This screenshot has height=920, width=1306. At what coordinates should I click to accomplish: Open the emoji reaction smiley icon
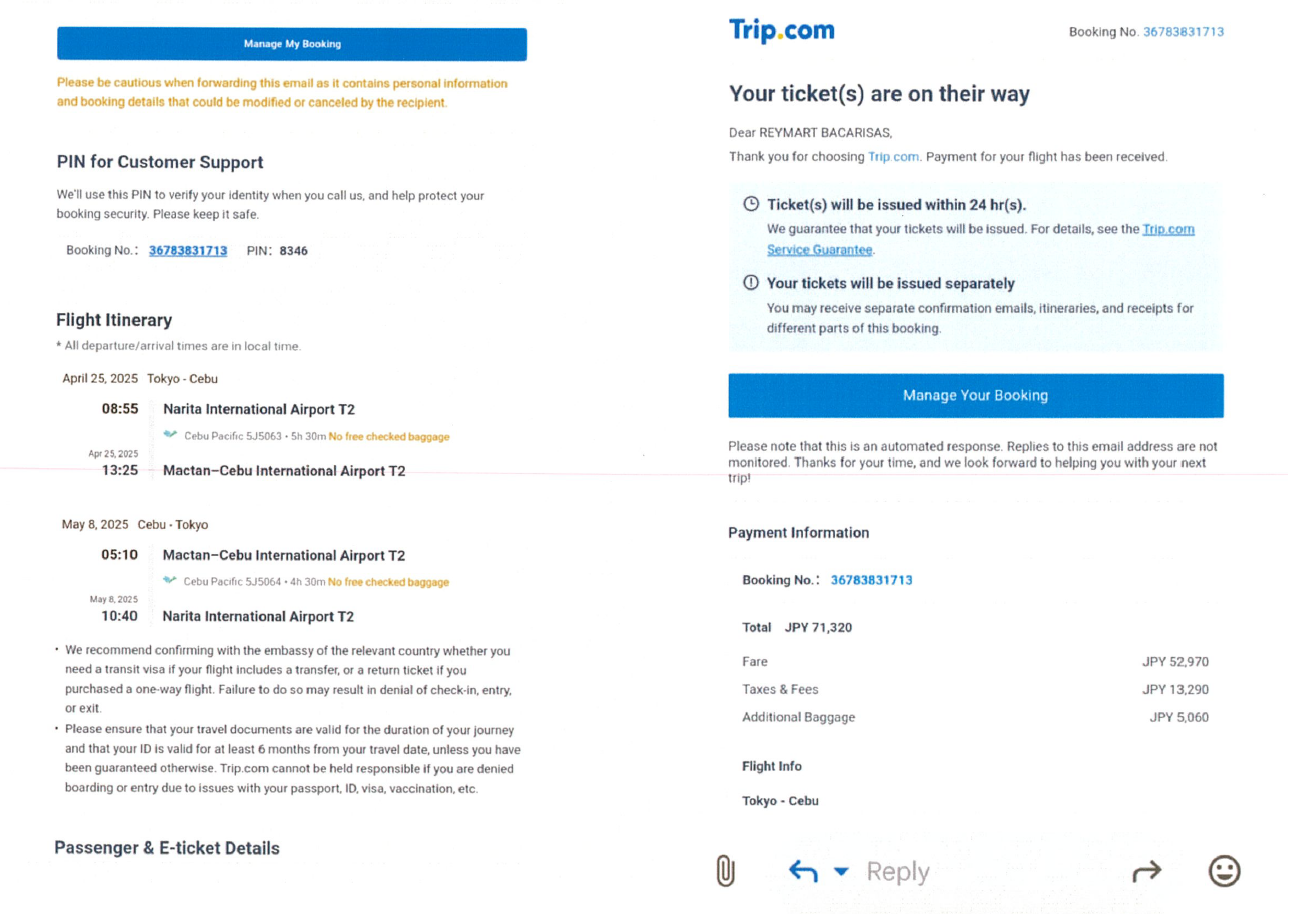point(1225,871)
